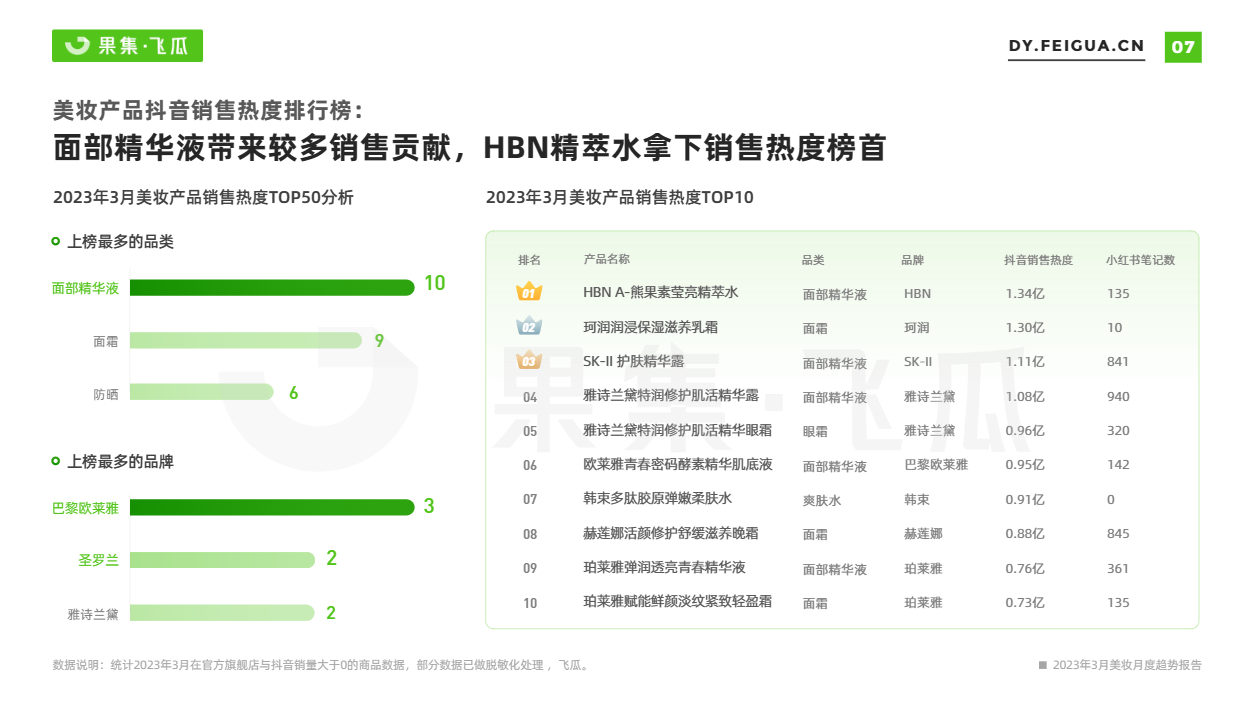The image size is (1250, 703).
Task: Select the 巴黎欧莱雅 bar in the brand chart
Action: coord(272,507)
